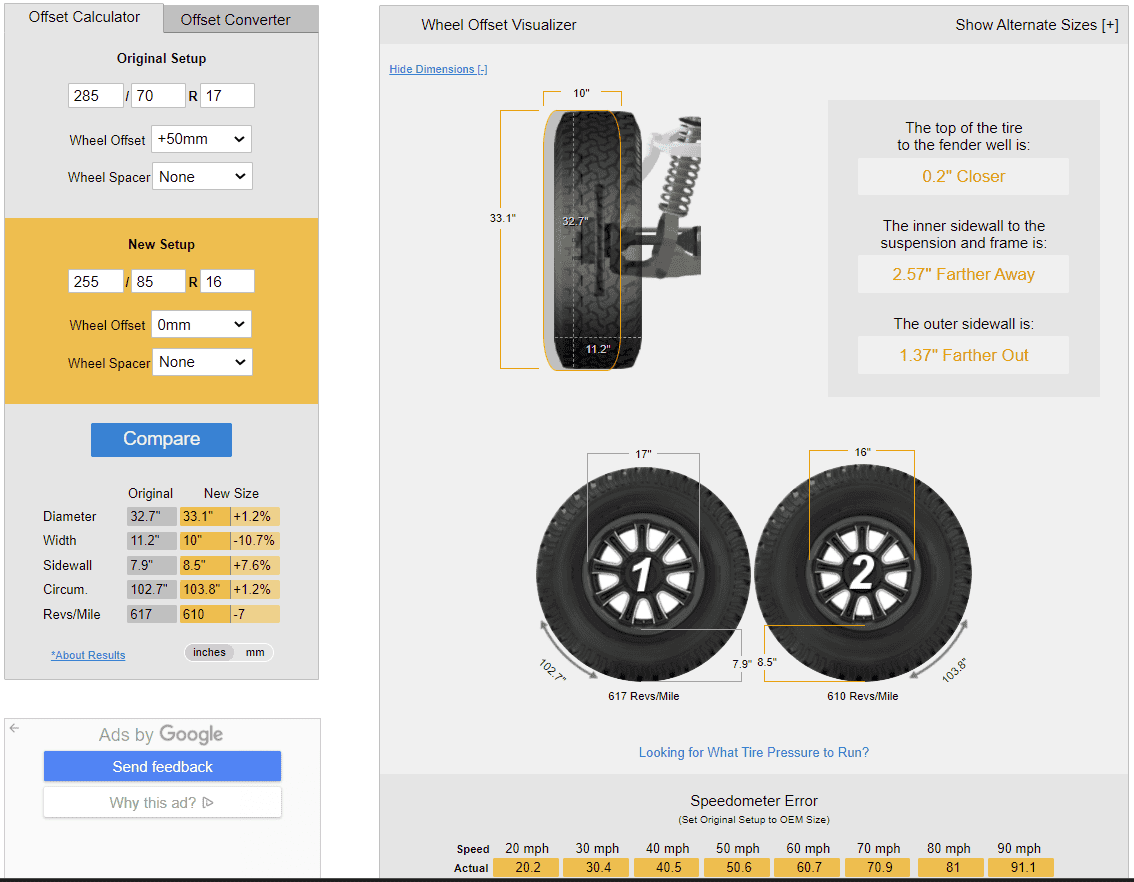Edit the original aspect ratio field 70
The image size is (1134, 882).
coord(158,95)
